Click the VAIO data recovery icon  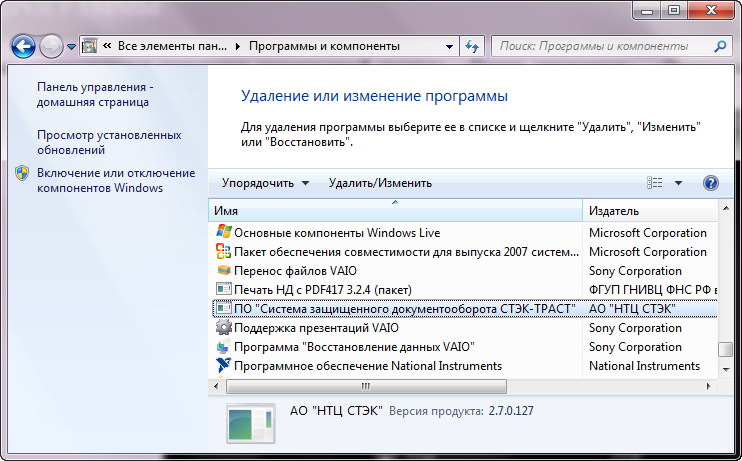click(224, 346)
